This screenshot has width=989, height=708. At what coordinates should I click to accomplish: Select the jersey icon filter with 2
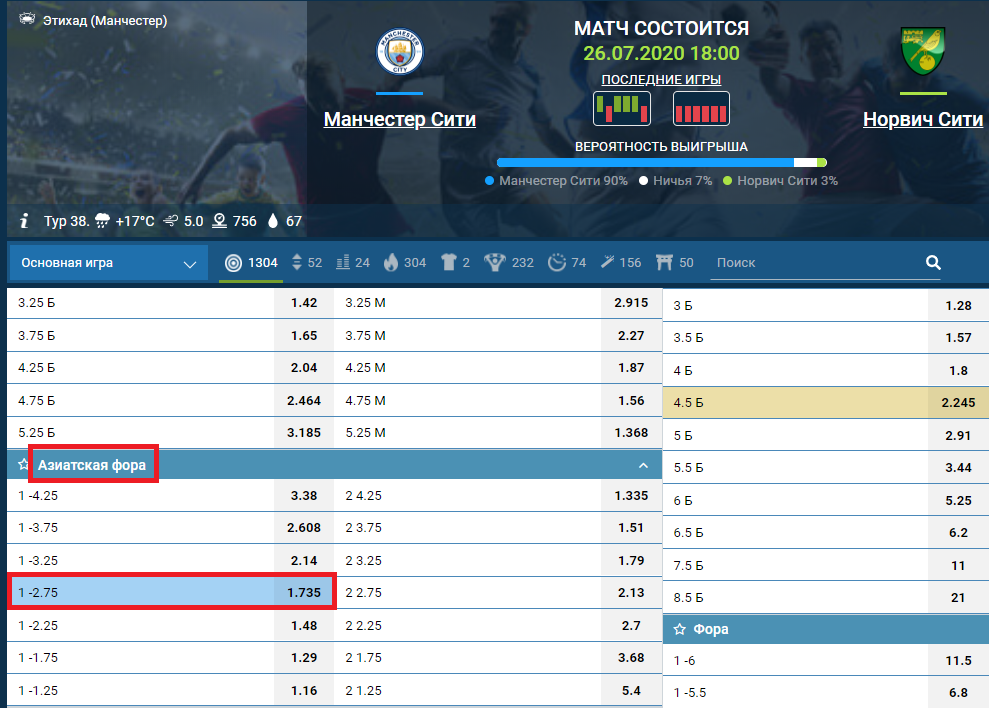point(455,263)
